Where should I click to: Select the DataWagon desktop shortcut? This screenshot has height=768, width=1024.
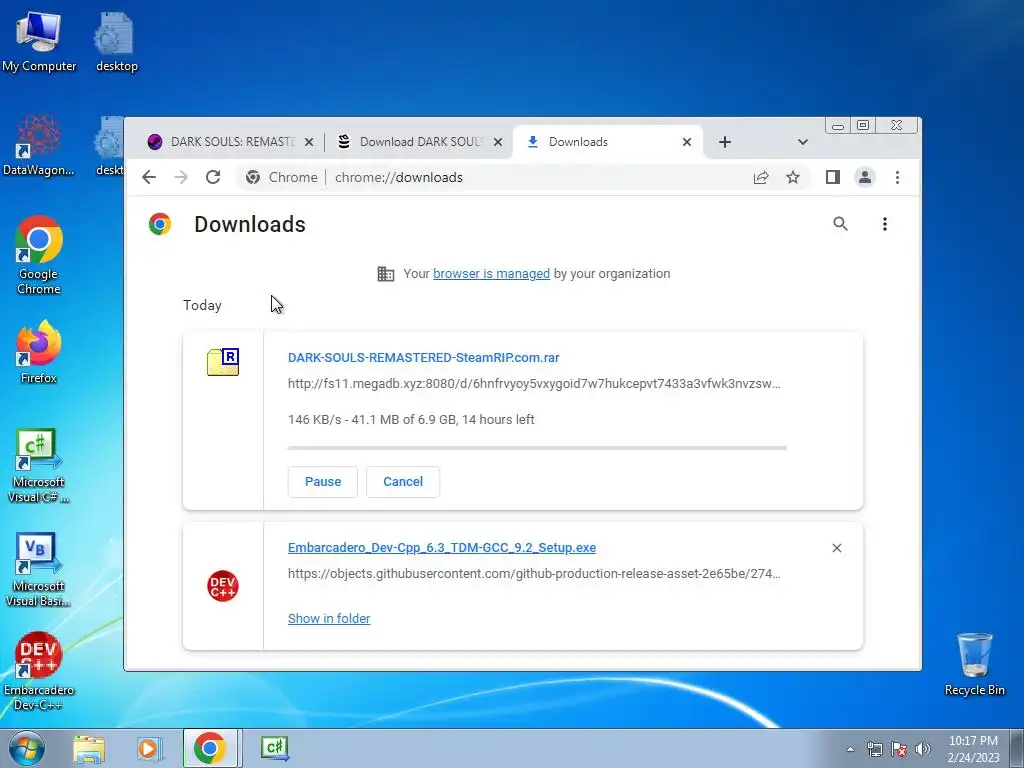point(39,145)
